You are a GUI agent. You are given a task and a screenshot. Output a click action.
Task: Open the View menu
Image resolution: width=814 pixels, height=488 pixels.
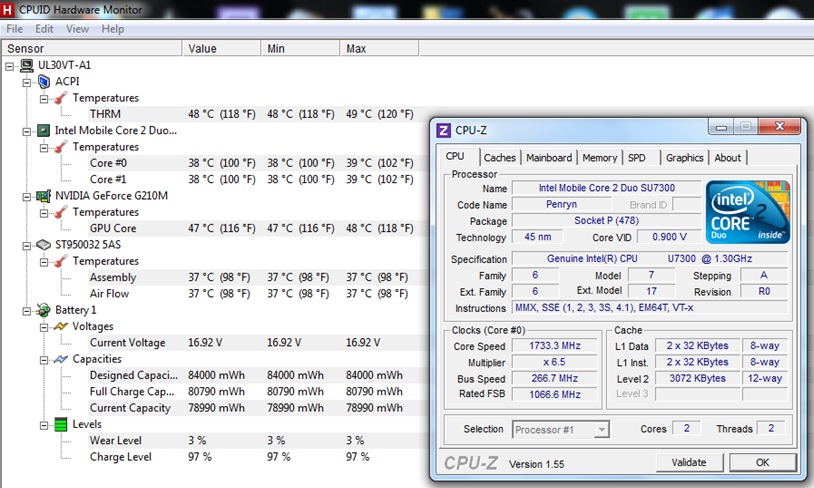[77, 29]
